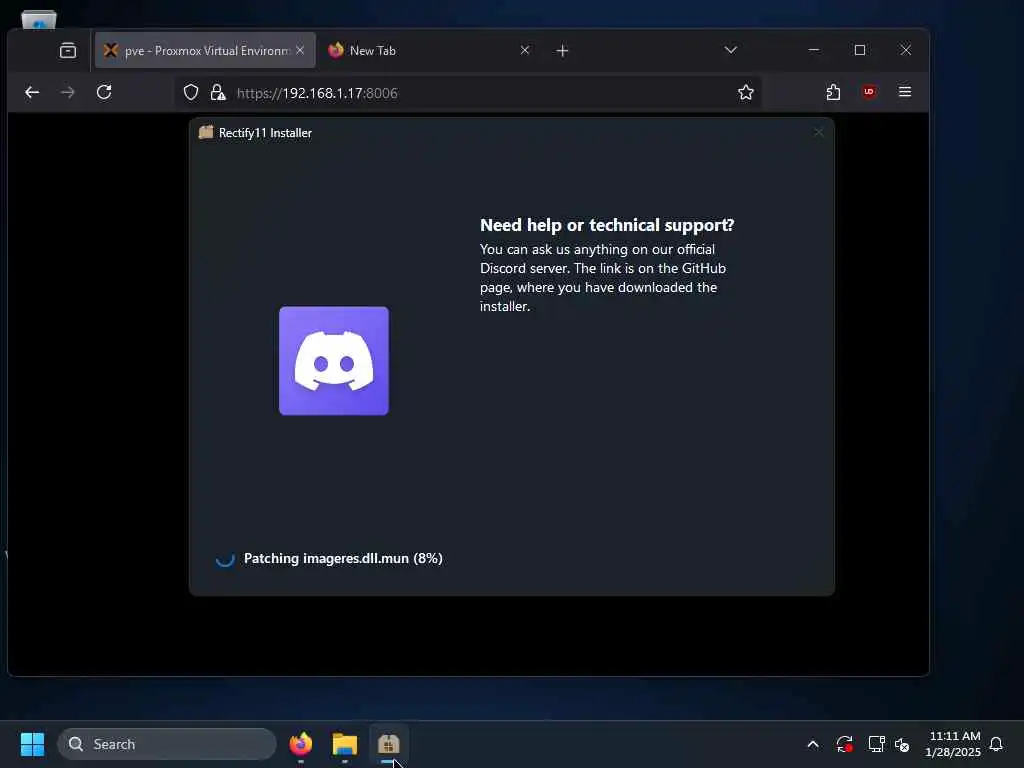Click the muted volume tray icon

point(902,744)
